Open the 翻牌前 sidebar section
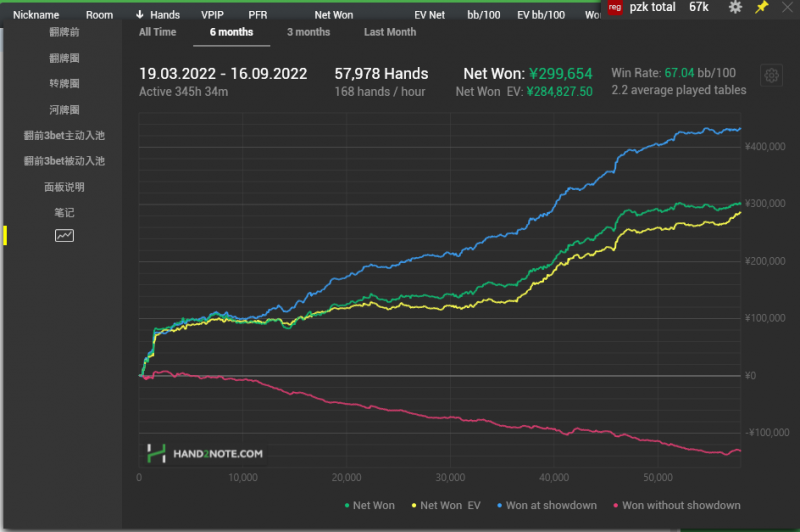 click(64, 32)
